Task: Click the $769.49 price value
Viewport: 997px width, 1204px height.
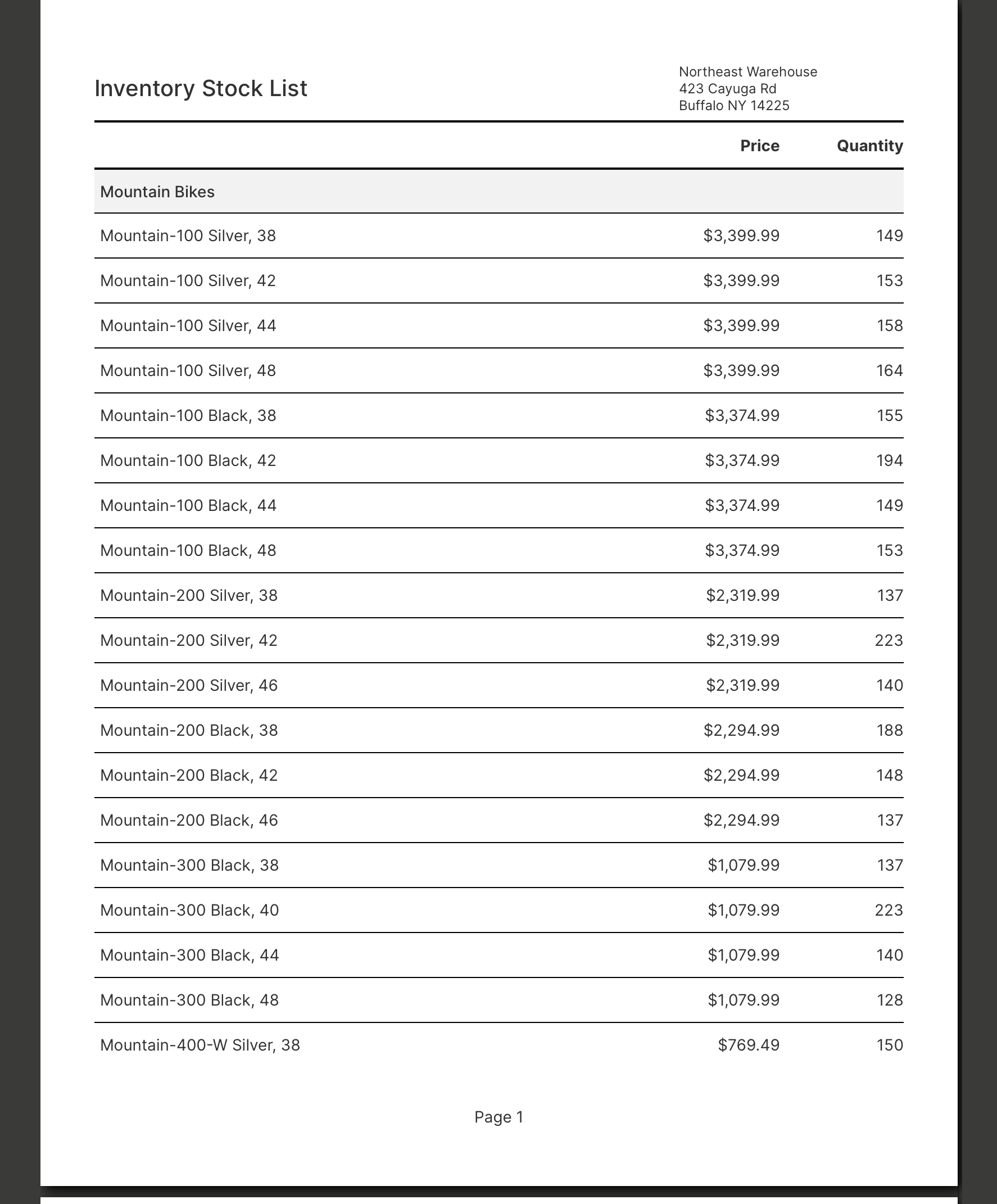Action: click(x=748, y=1044)
